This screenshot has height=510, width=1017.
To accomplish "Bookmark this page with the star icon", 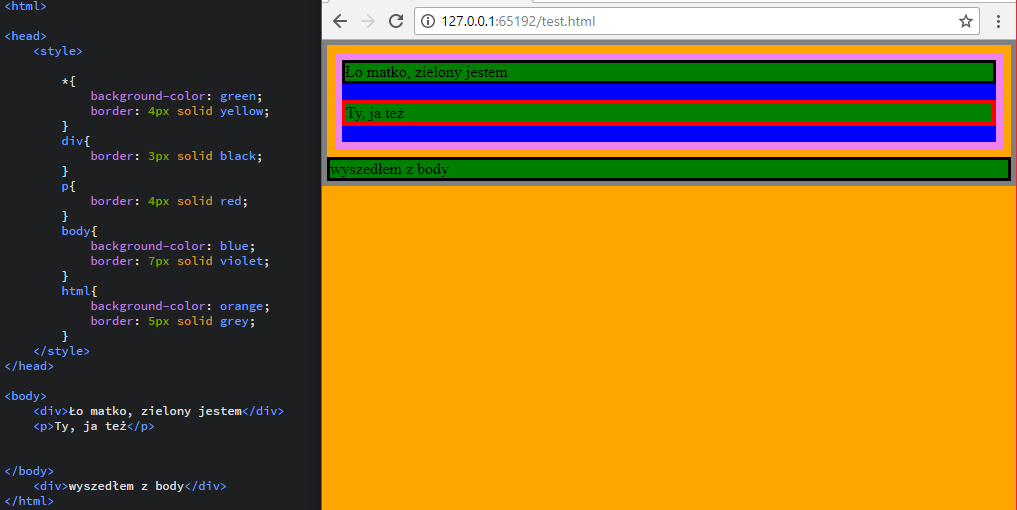I will [965, 21].
